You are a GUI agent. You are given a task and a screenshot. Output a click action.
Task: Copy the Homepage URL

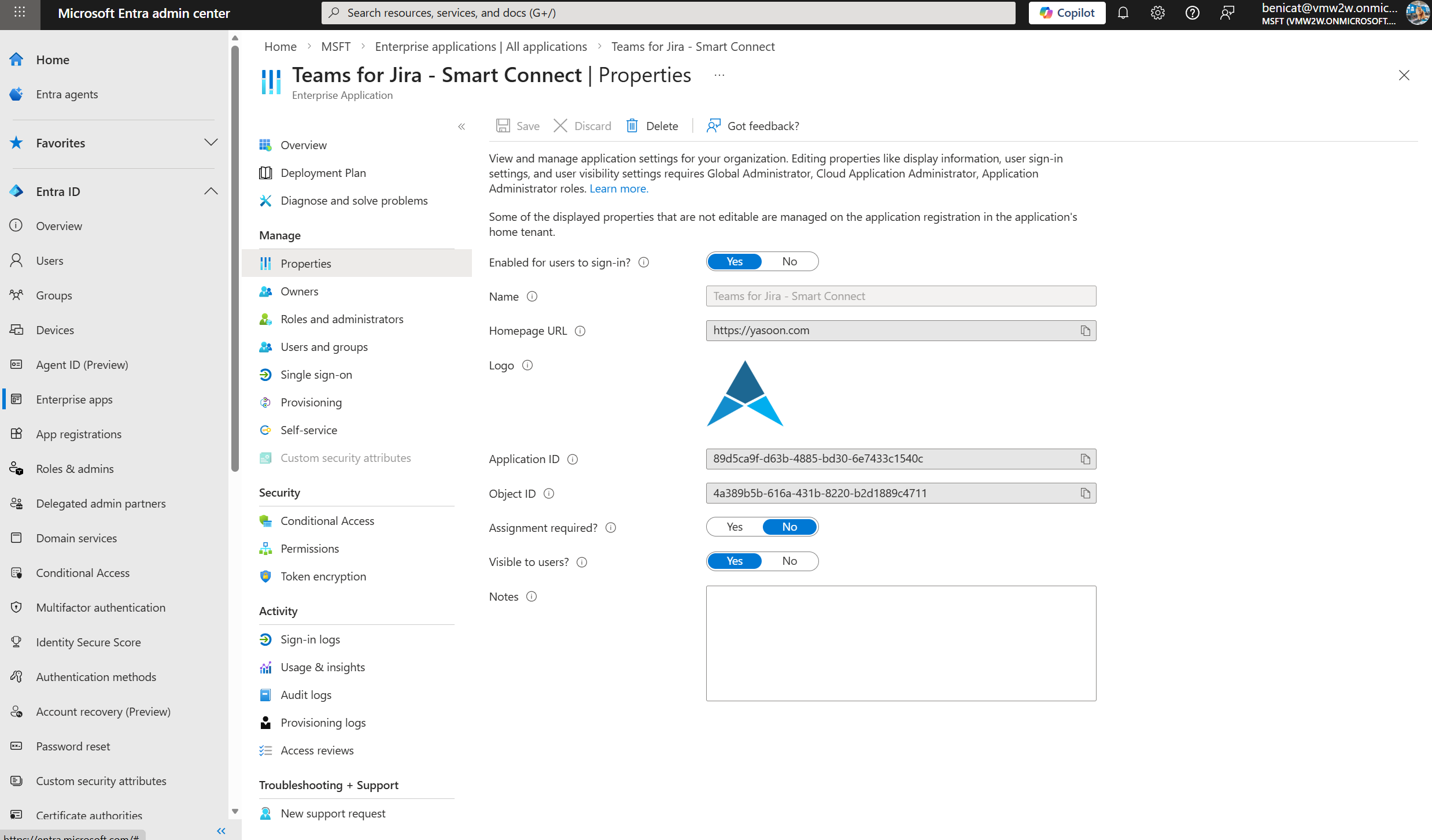[x=1085, y=331]
